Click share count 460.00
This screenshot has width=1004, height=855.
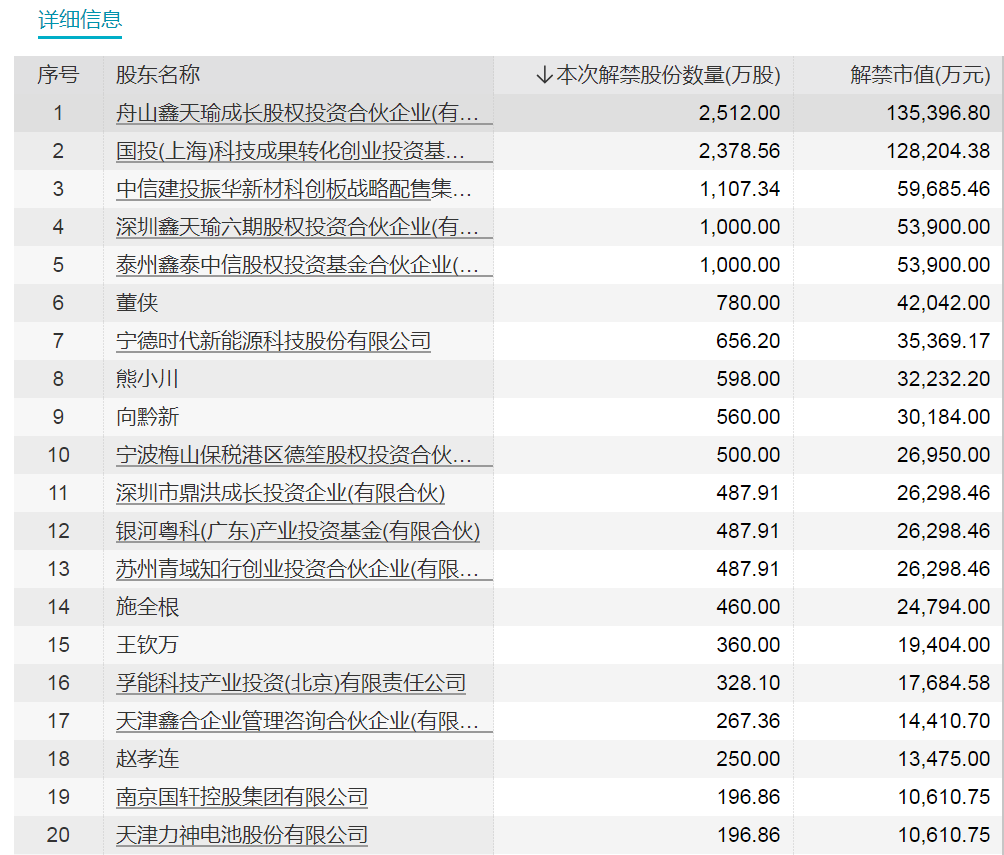749,607
